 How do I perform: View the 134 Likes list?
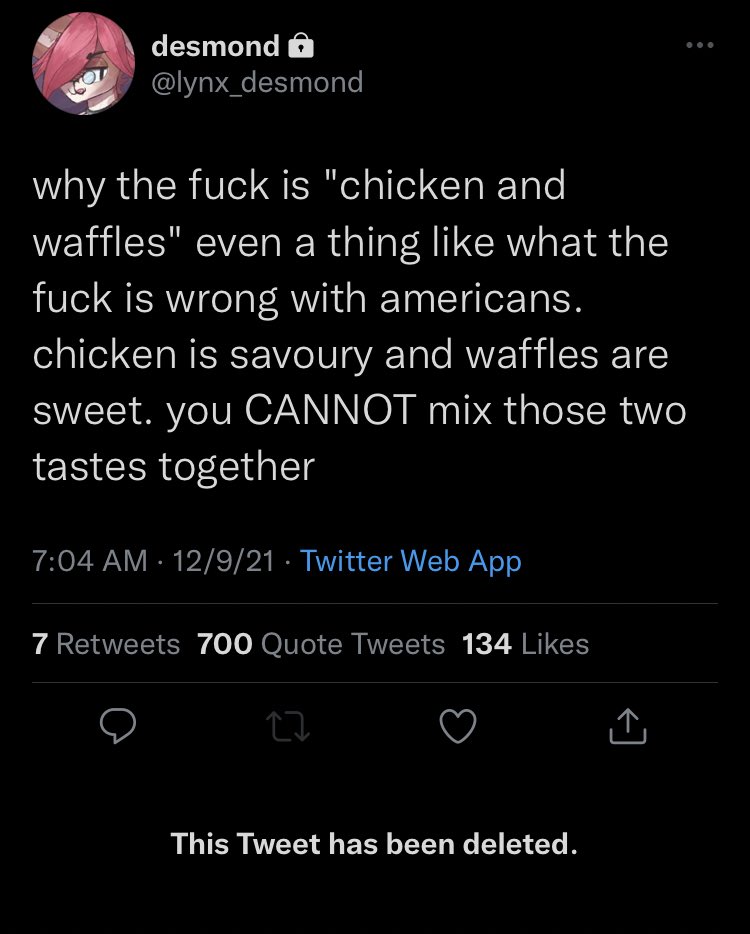pos(526,644)
